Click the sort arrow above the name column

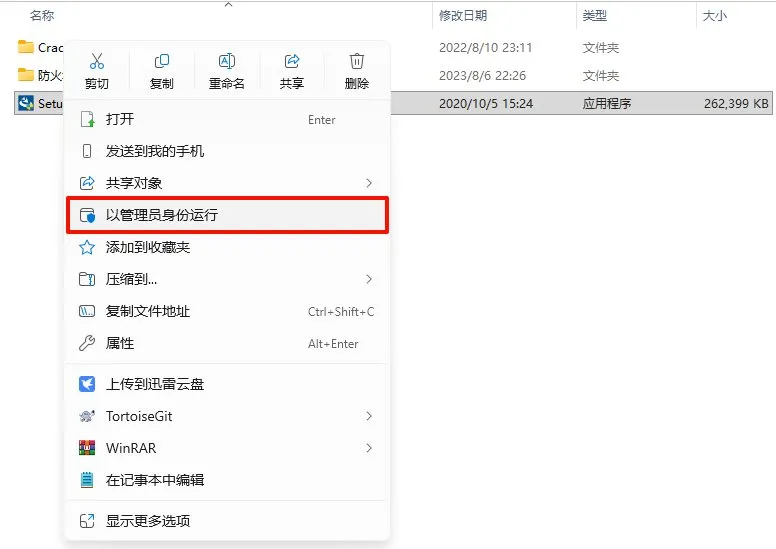click(x=228, y=4)
